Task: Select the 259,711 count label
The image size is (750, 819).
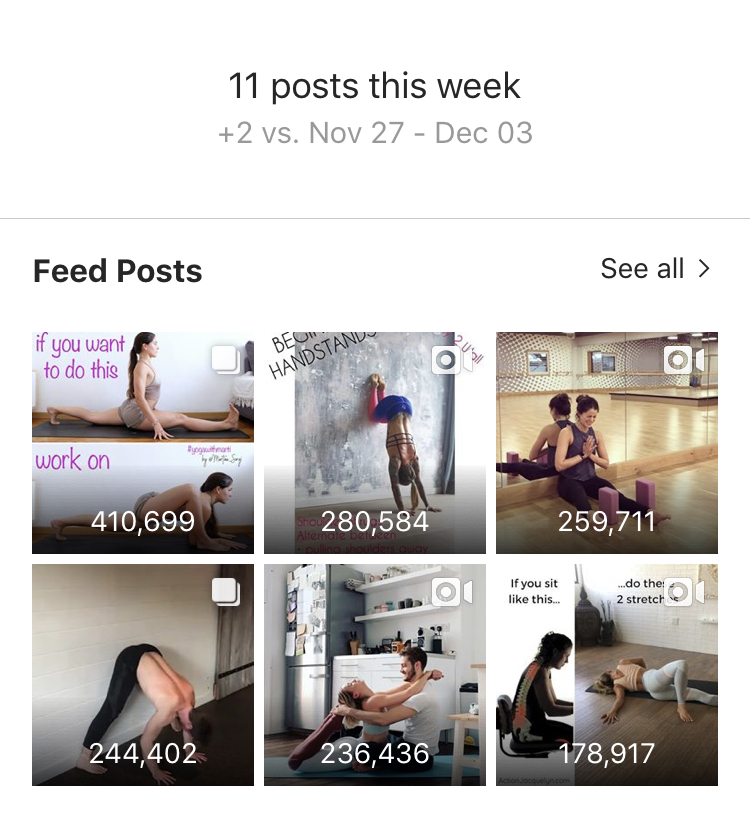Action: click(x=606, y=521)
